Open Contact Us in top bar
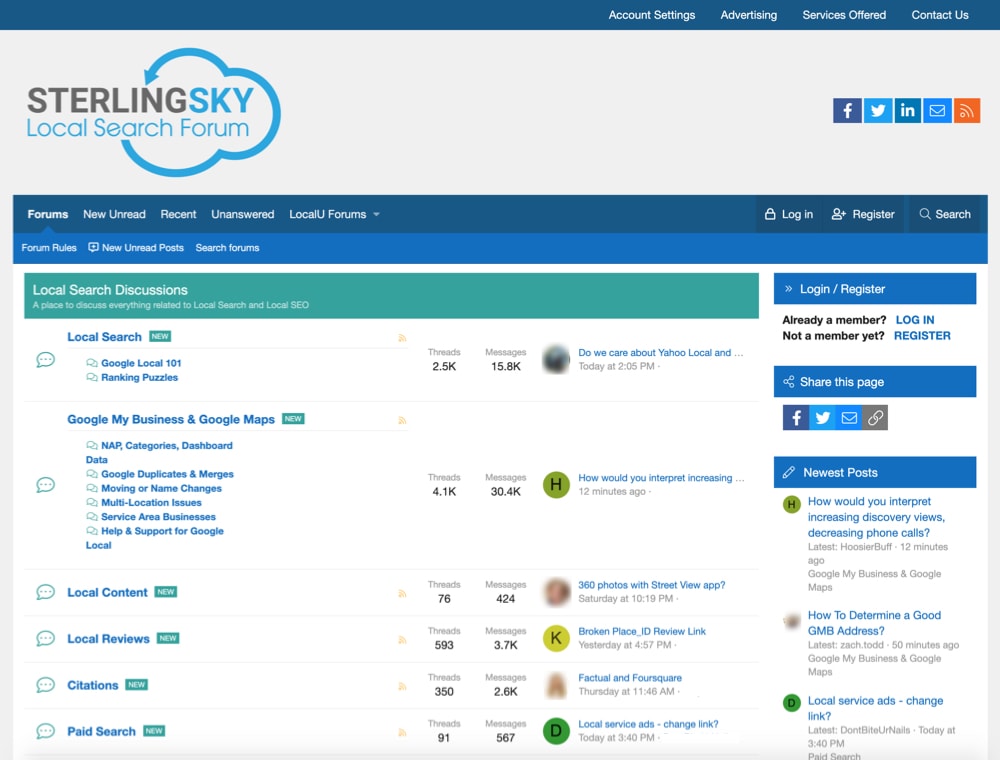 point(940,15)
